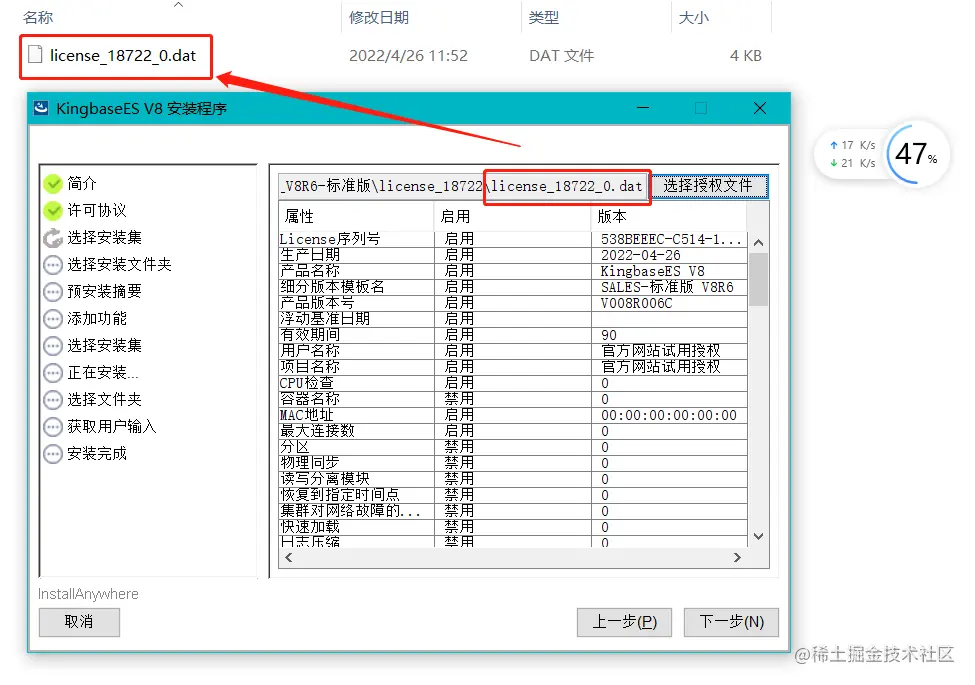Click the 2022/4/26 11:52 modified date
The image size is (975, 685).
click(x=408, y=56)
